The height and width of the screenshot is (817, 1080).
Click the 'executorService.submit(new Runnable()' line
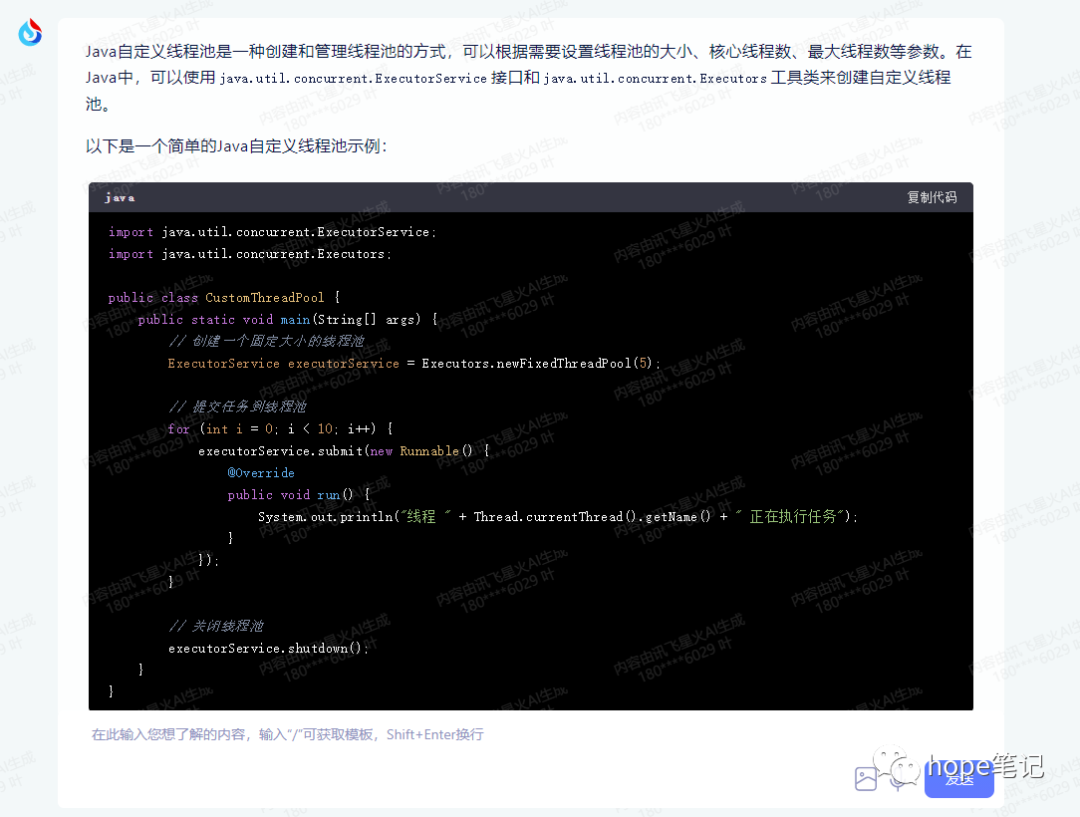[x=344, y=451]
